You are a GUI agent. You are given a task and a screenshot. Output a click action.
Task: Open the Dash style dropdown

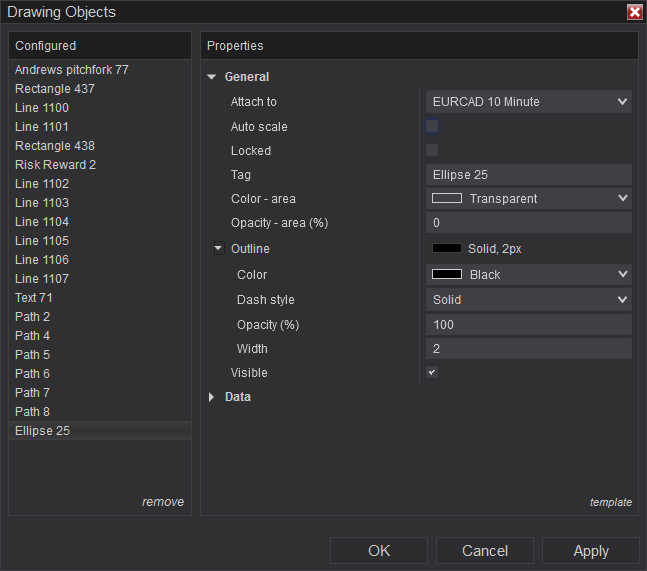(528, 300)
